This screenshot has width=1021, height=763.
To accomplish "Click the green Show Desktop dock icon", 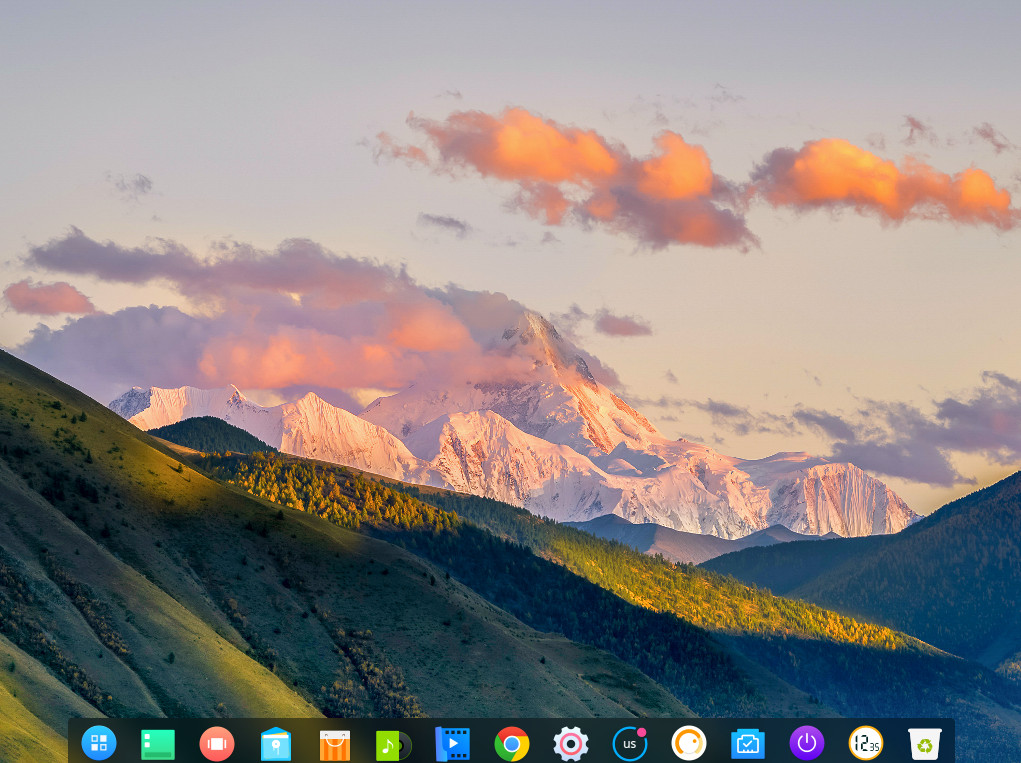I will pyautogui.click(x=158, y=744).
